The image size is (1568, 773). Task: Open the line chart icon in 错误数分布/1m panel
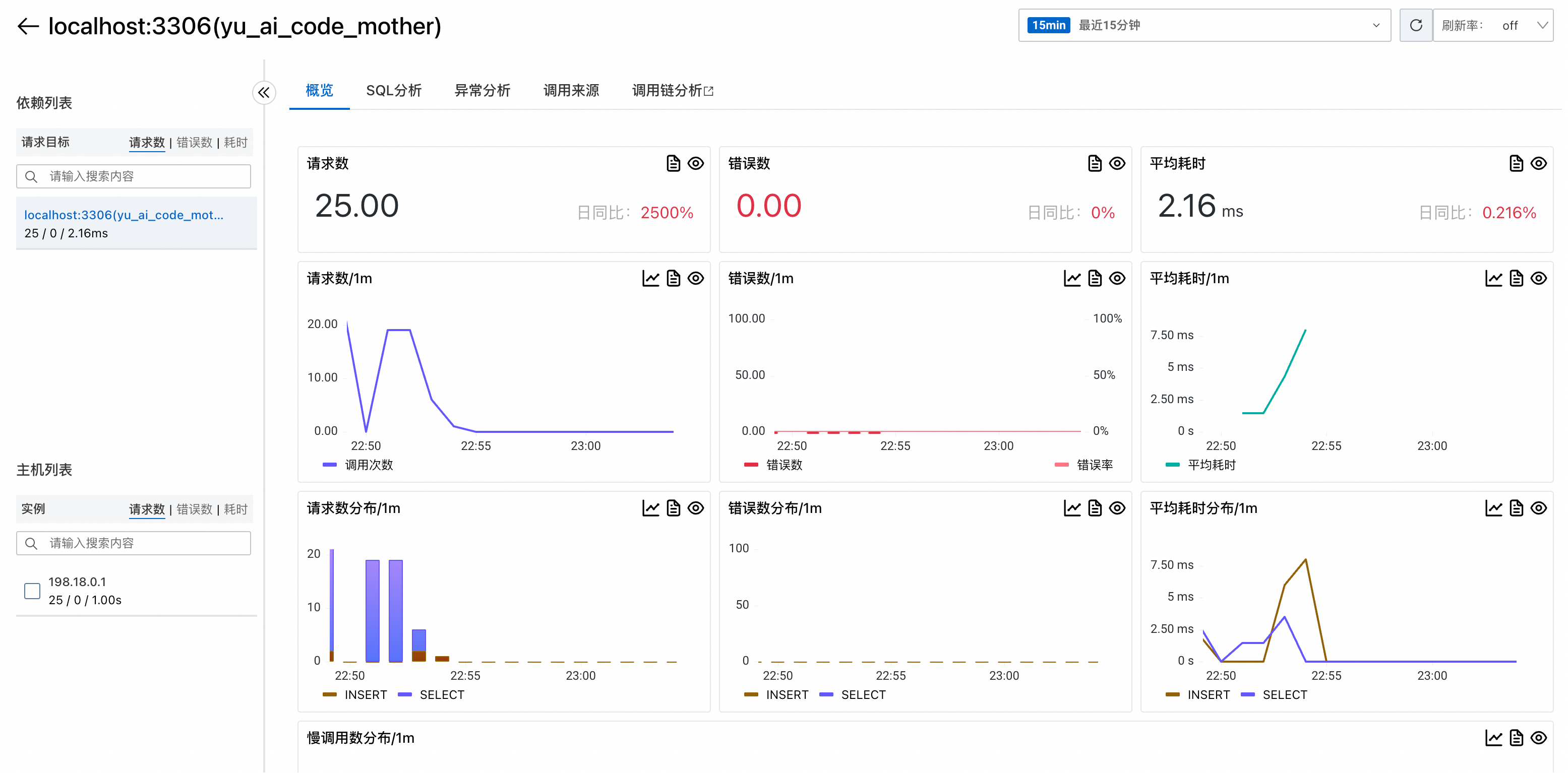1071,508
